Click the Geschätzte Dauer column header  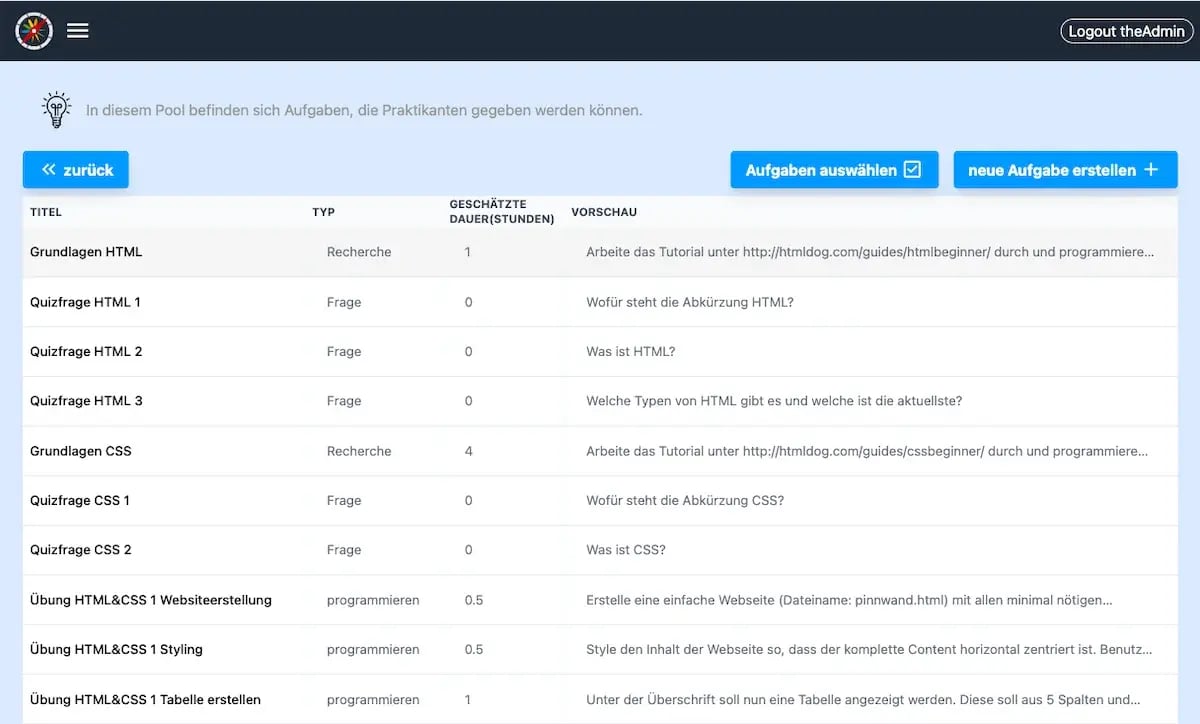(501, 212)
